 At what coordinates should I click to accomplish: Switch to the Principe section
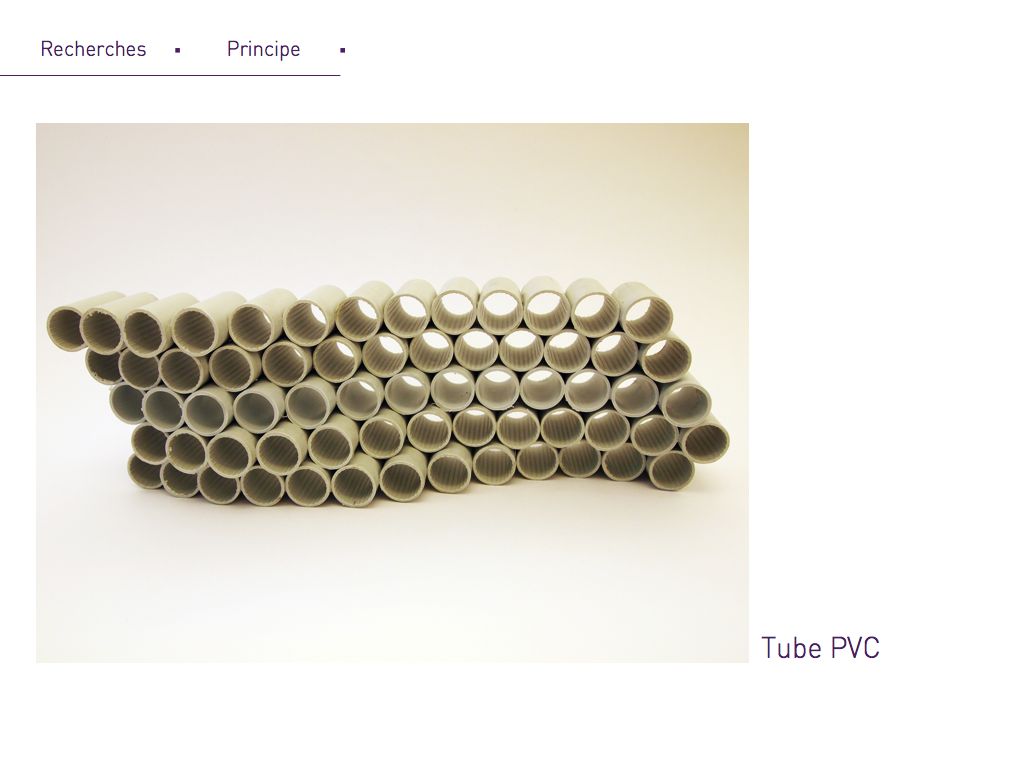click(263, 49)
